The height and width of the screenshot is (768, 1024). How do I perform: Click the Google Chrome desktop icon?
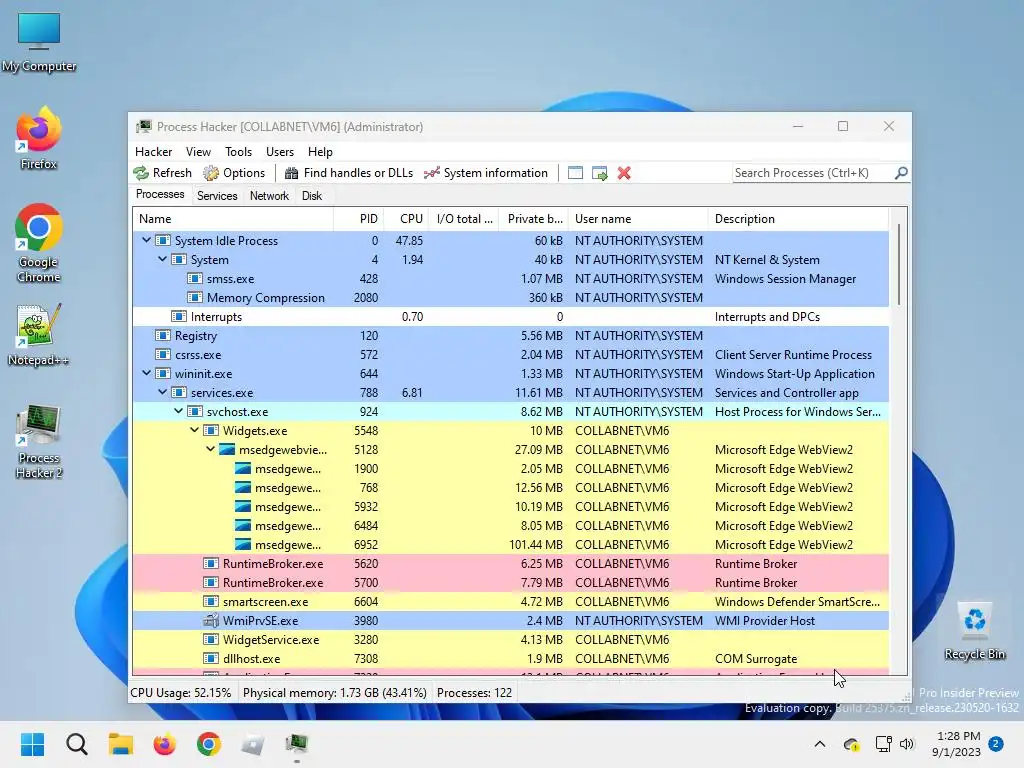point(39,243)
